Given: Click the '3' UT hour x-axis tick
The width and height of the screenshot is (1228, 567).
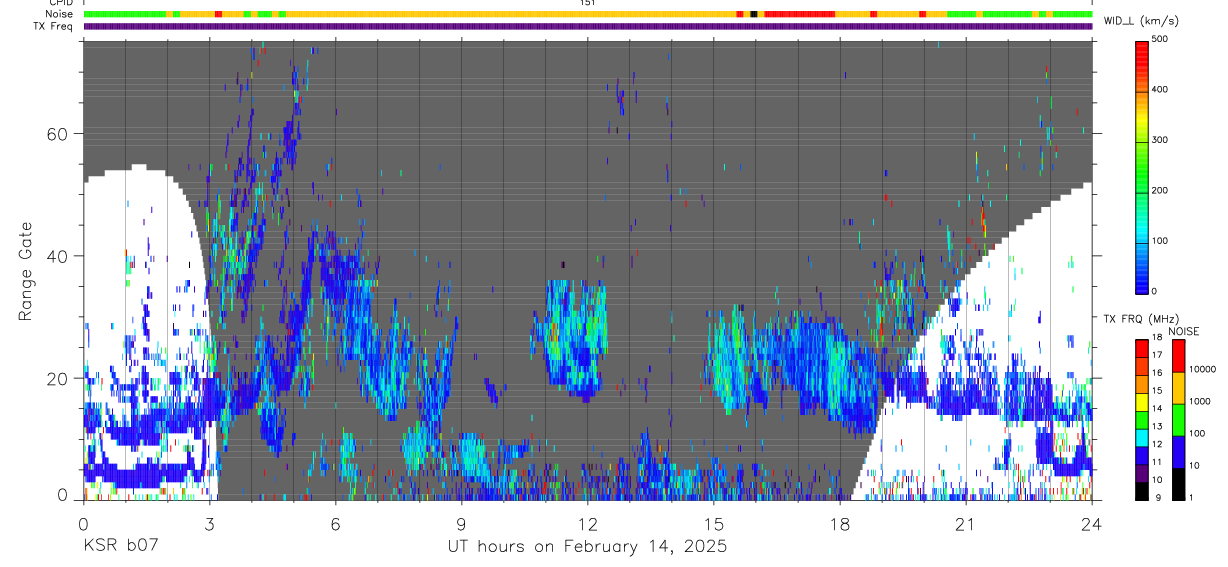Looking at the screenshot, I should pos(209,522).
